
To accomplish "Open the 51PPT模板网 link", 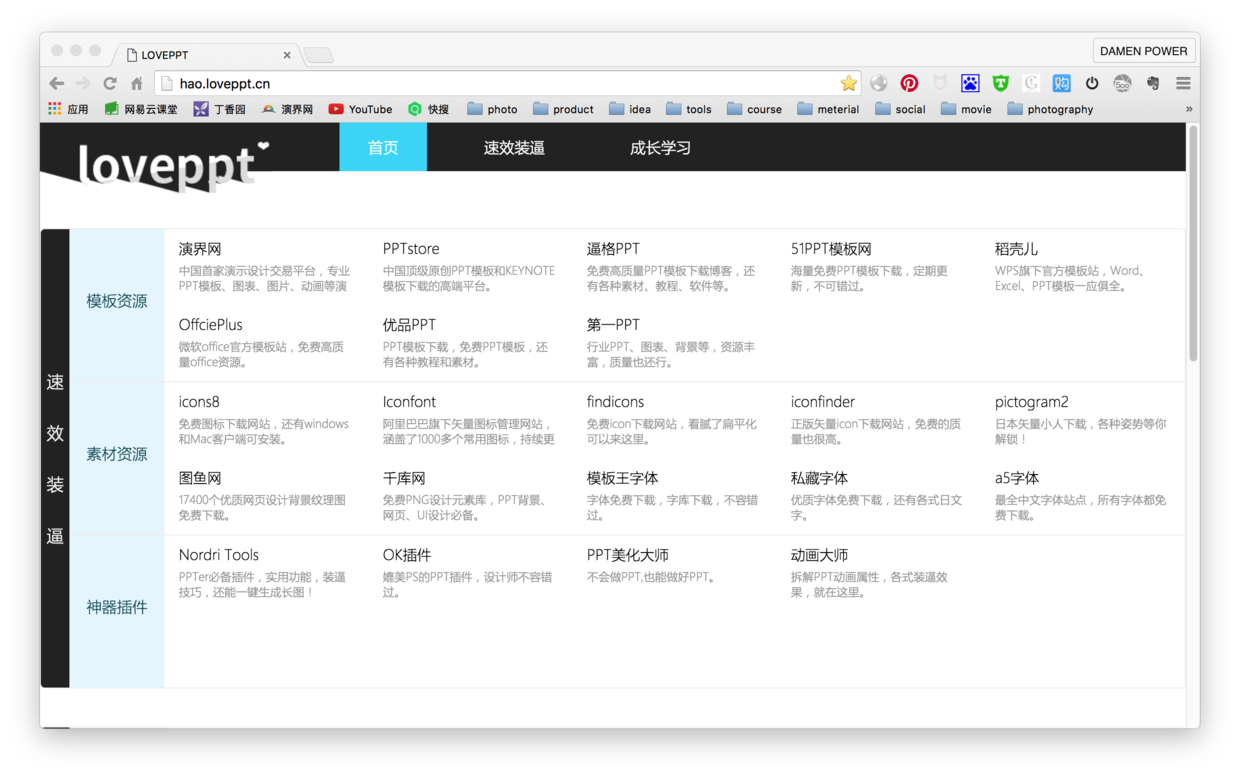I will click(831, 249).
